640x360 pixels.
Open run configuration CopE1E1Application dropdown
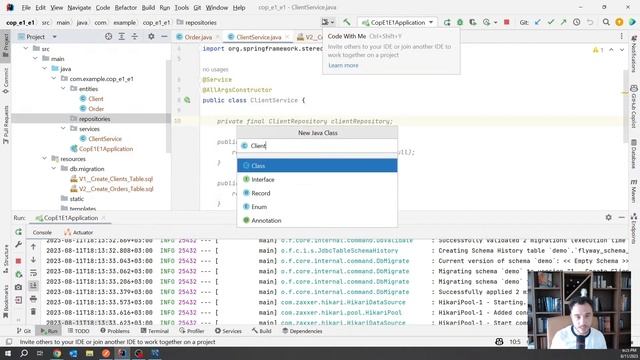pyautogui.click(x=398, y=22)
